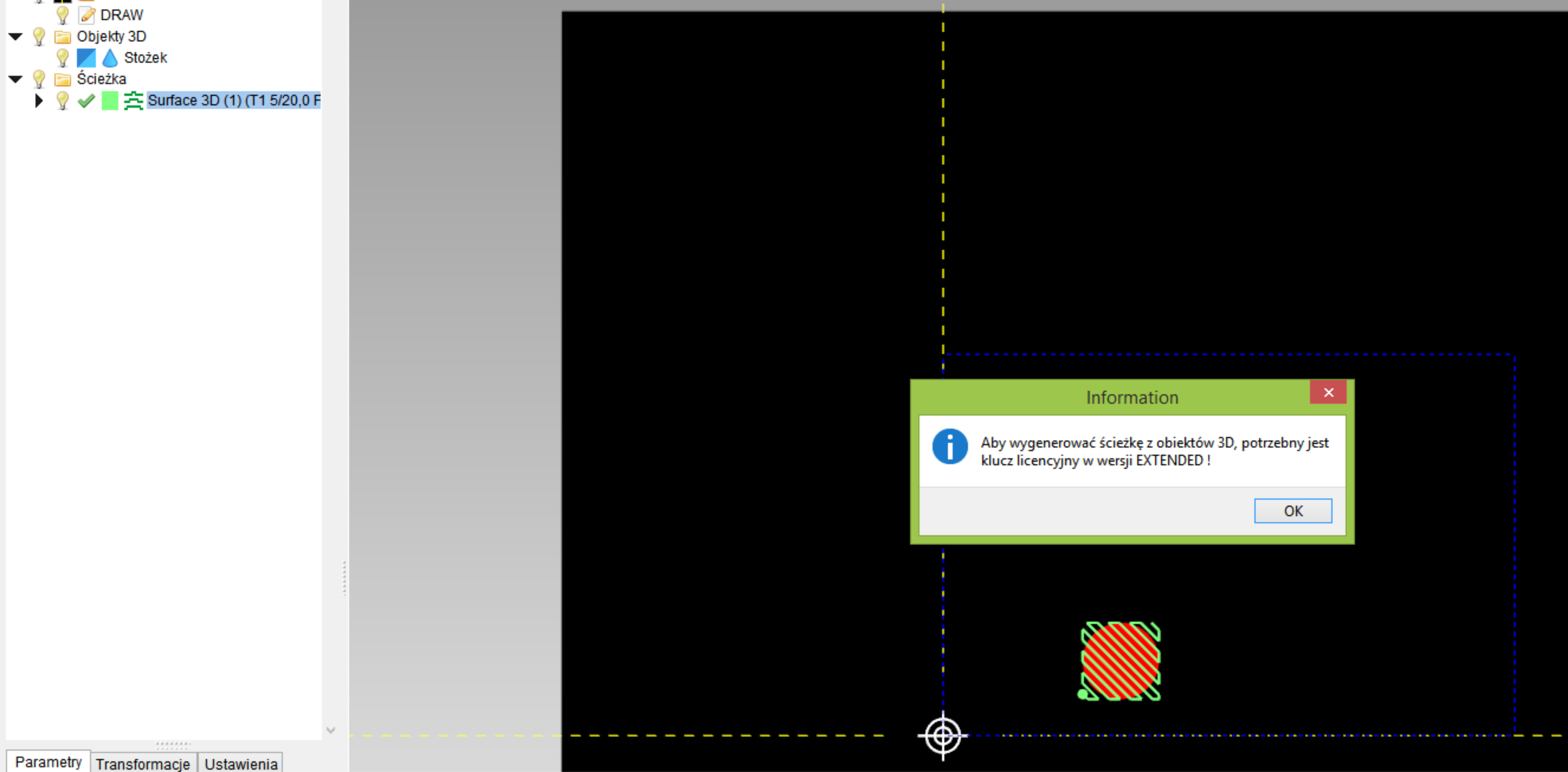Collapse the Ścieżka folder

point(15,79)
